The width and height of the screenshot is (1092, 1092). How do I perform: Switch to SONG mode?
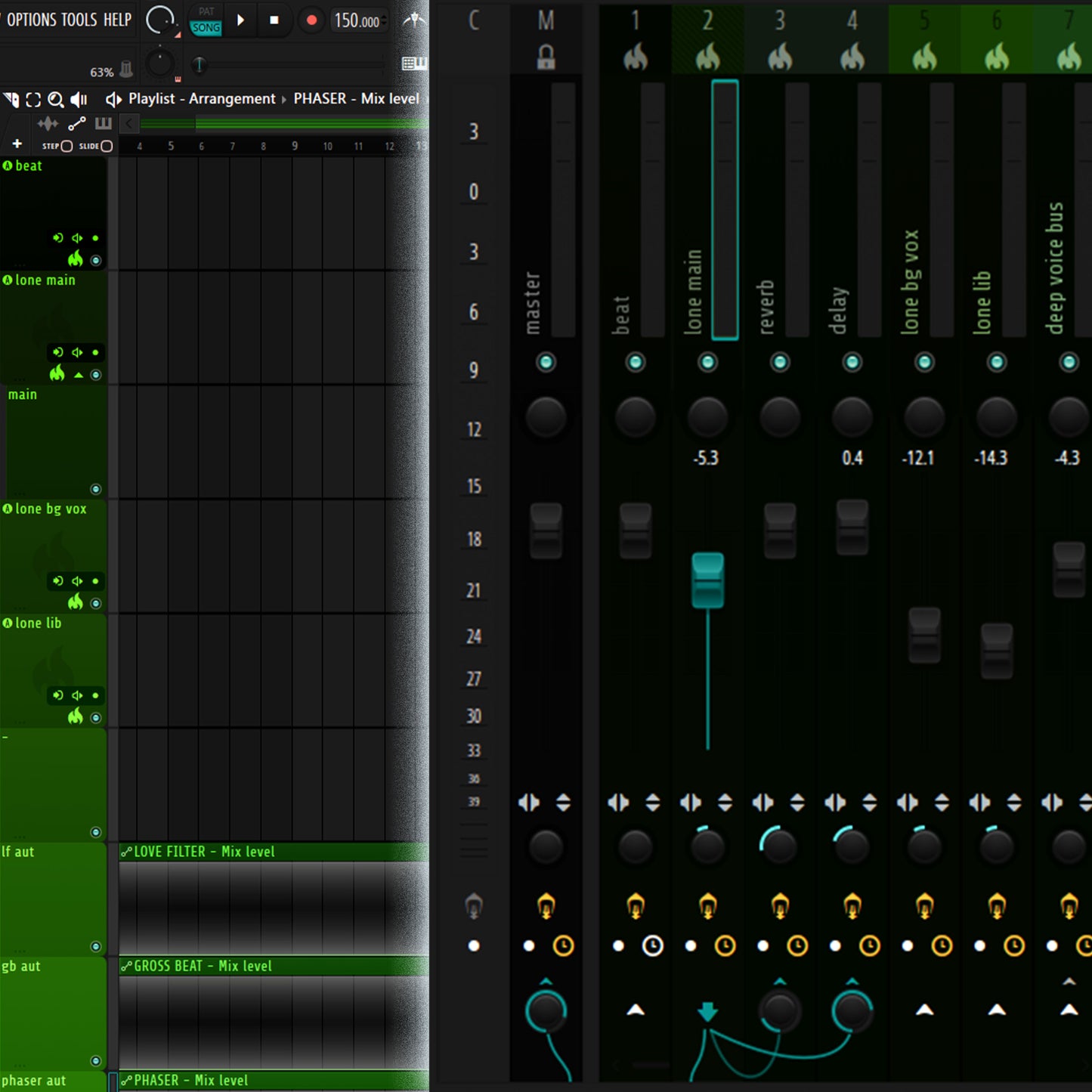point(206,28)
